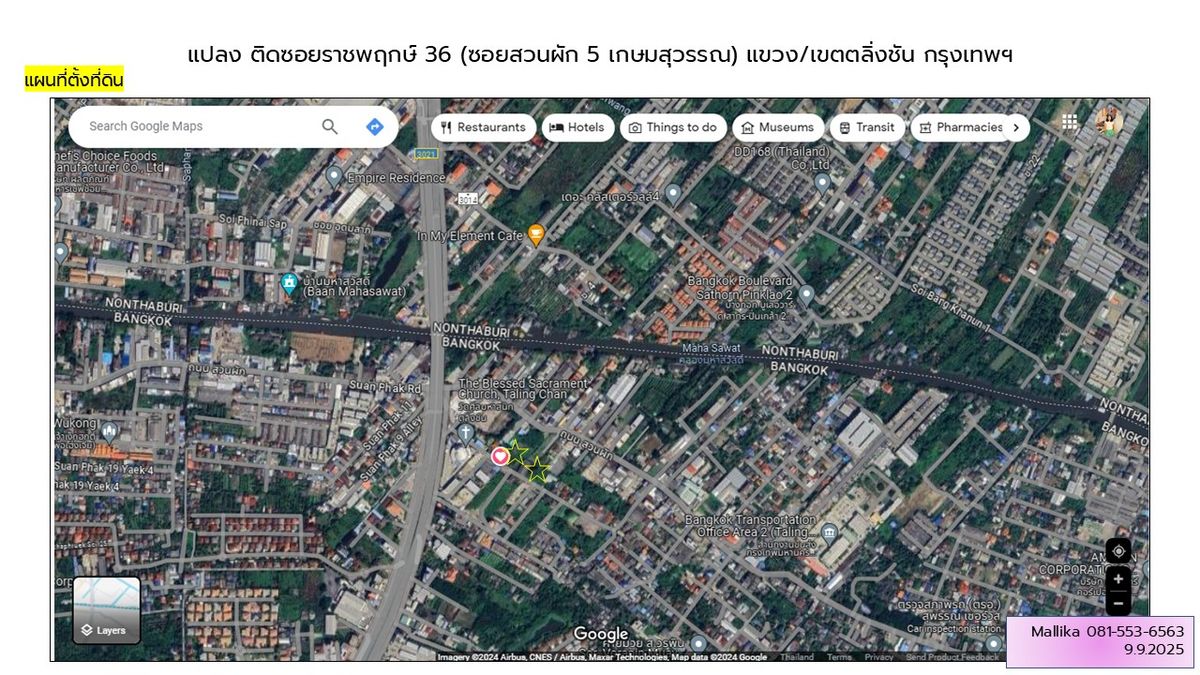Click the Wukong place pin
The image size is (1200, 675).
click(110, 433)
